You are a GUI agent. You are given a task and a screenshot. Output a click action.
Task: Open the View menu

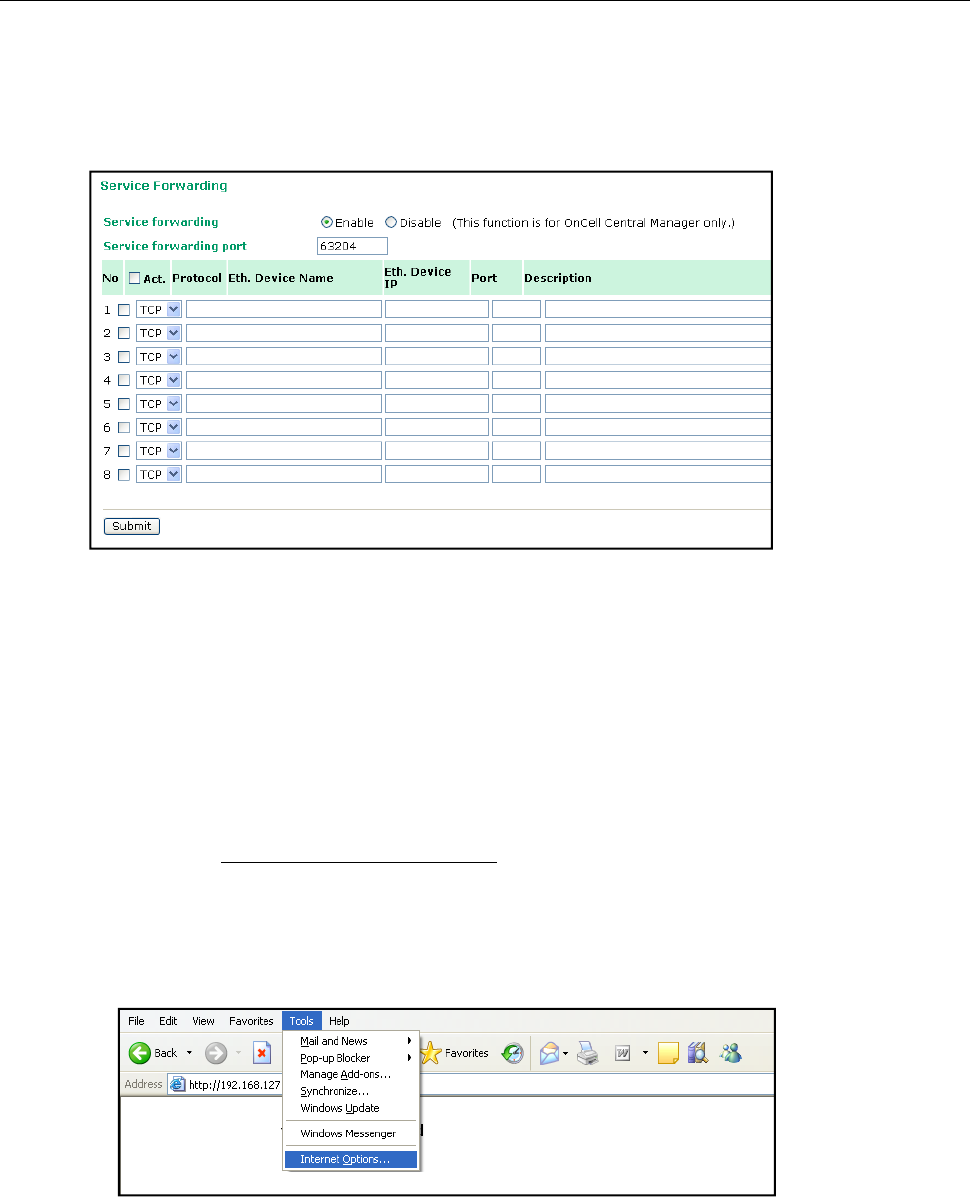203,1021
